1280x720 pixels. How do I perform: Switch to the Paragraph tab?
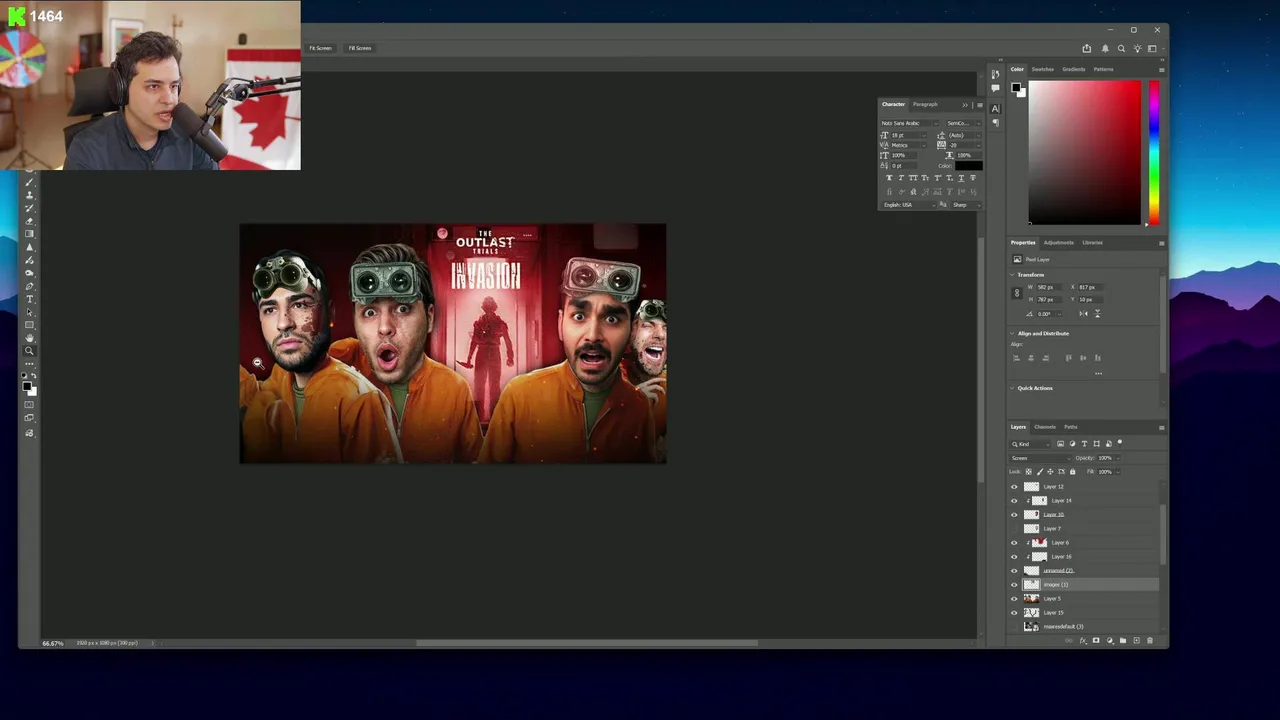pyautogui.click(x=925, y=104)
